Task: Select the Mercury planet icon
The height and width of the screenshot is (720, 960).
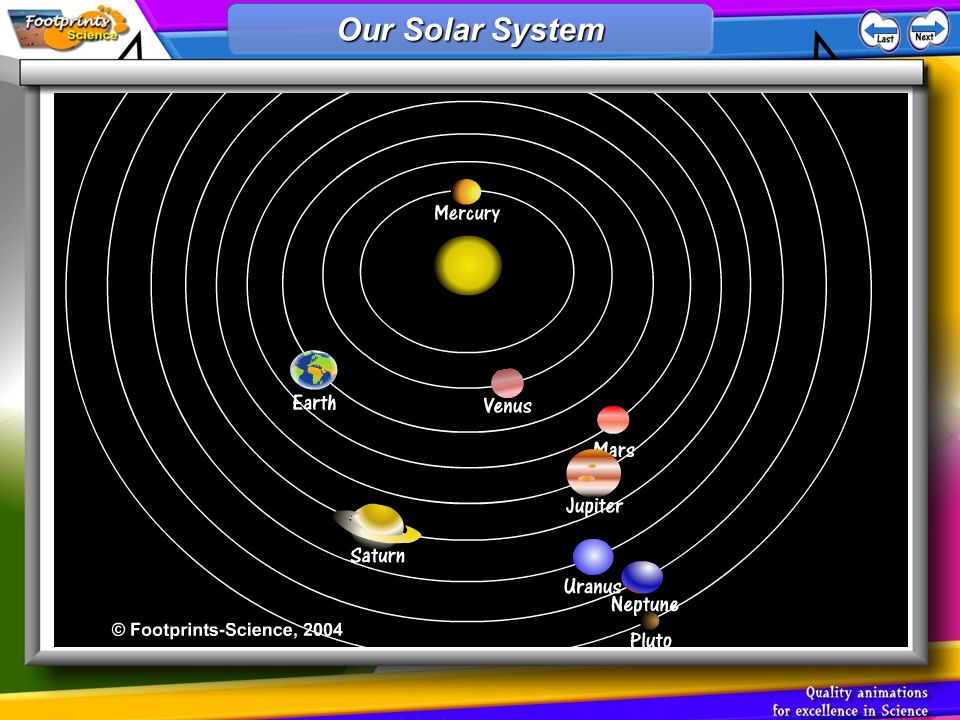Action: coord(467,192)
